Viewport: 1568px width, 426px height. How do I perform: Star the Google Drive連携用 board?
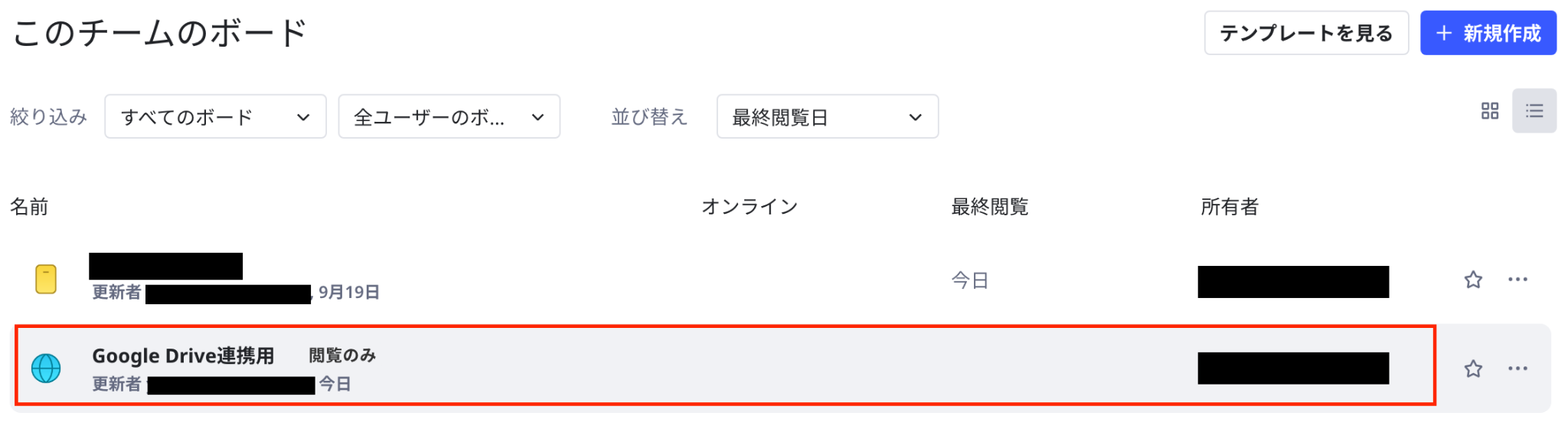(x=1473, y=369)
